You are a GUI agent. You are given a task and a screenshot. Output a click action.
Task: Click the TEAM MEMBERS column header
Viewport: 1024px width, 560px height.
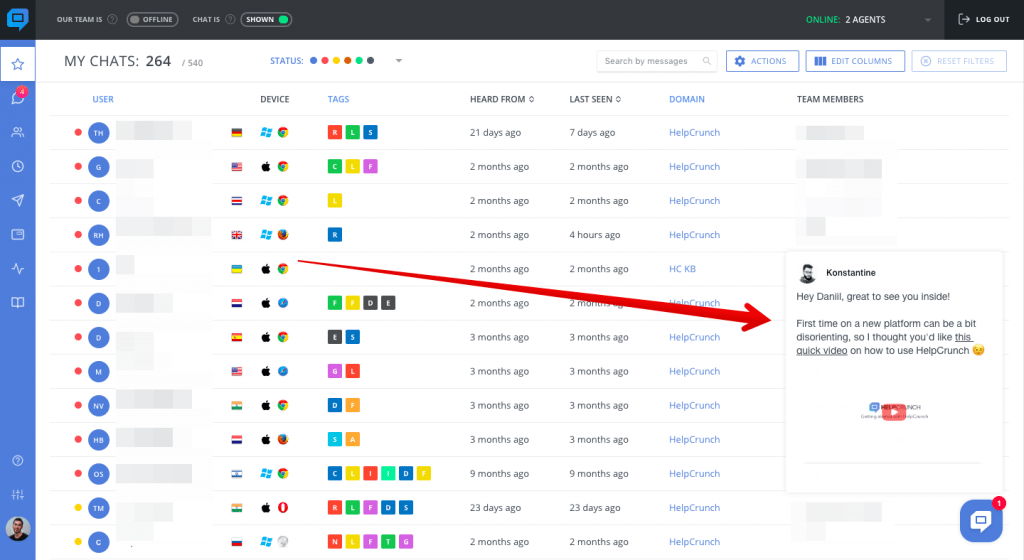pyautogui.click(x=830, y=99)
